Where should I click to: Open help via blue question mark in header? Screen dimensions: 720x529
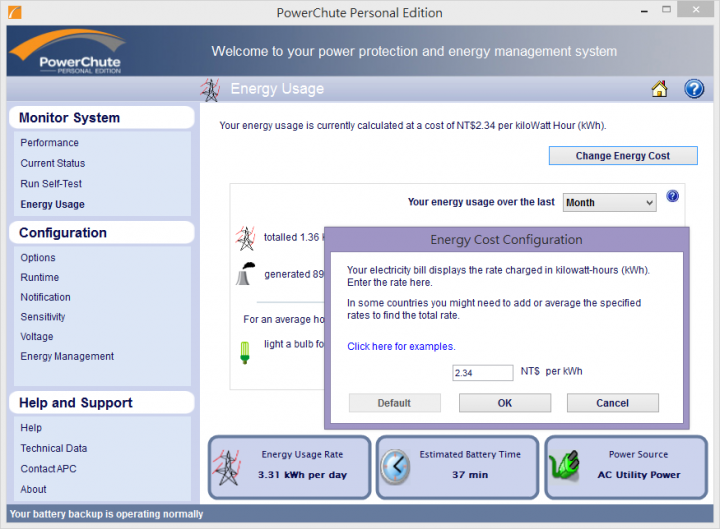point(694,89)
